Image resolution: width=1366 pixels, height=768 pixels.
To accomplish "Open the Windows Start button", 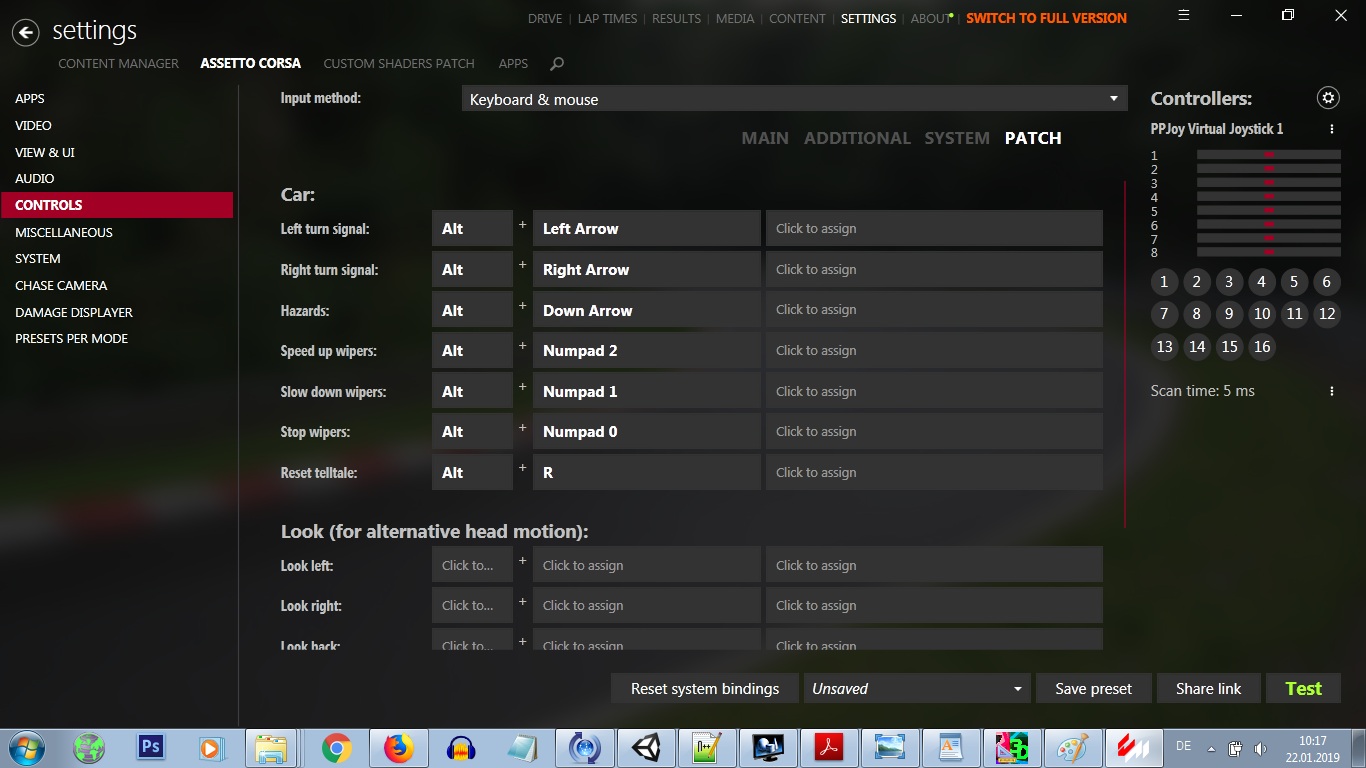I will pos(26,748).
